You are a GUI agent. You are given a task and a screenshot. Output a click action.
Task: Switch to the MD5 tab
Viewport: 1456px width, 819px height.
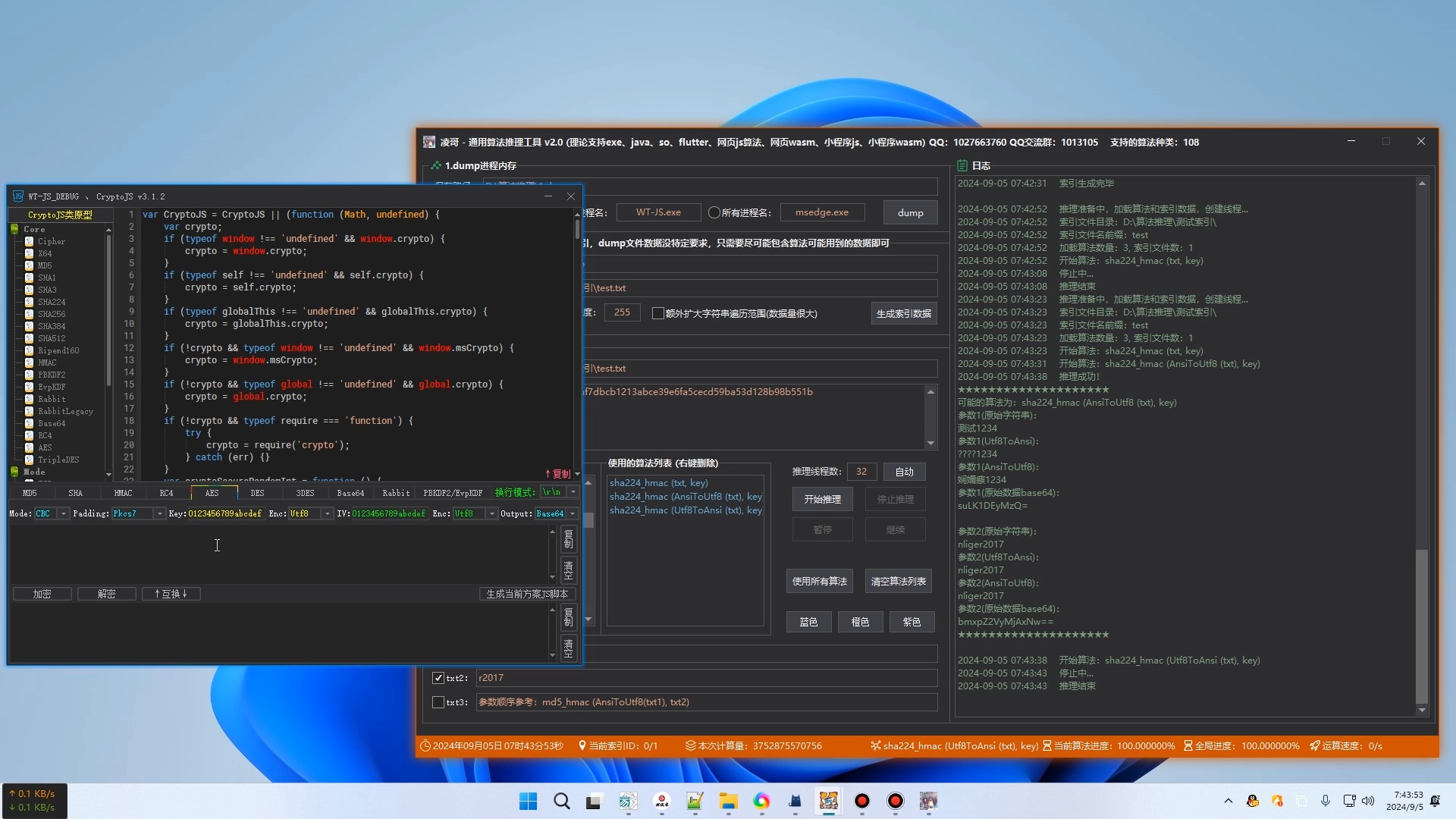30,493
